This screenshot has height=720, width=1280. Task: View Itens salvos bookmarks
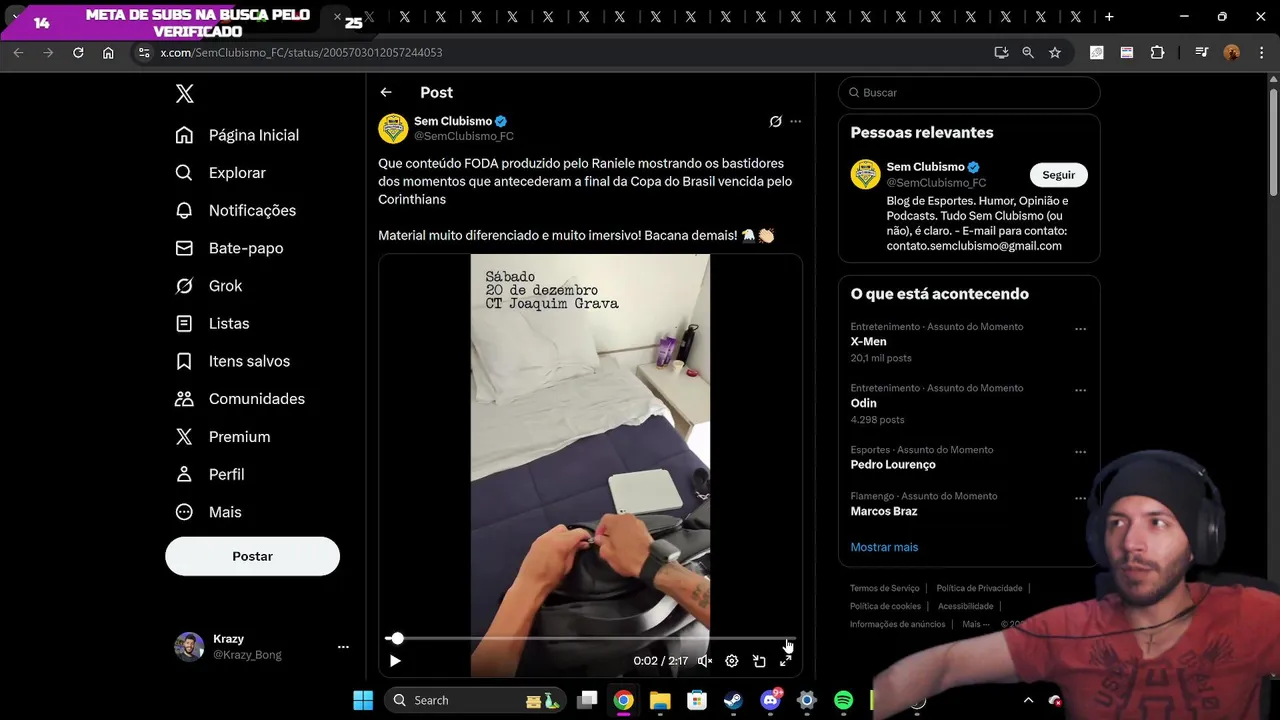click(232, 361)
